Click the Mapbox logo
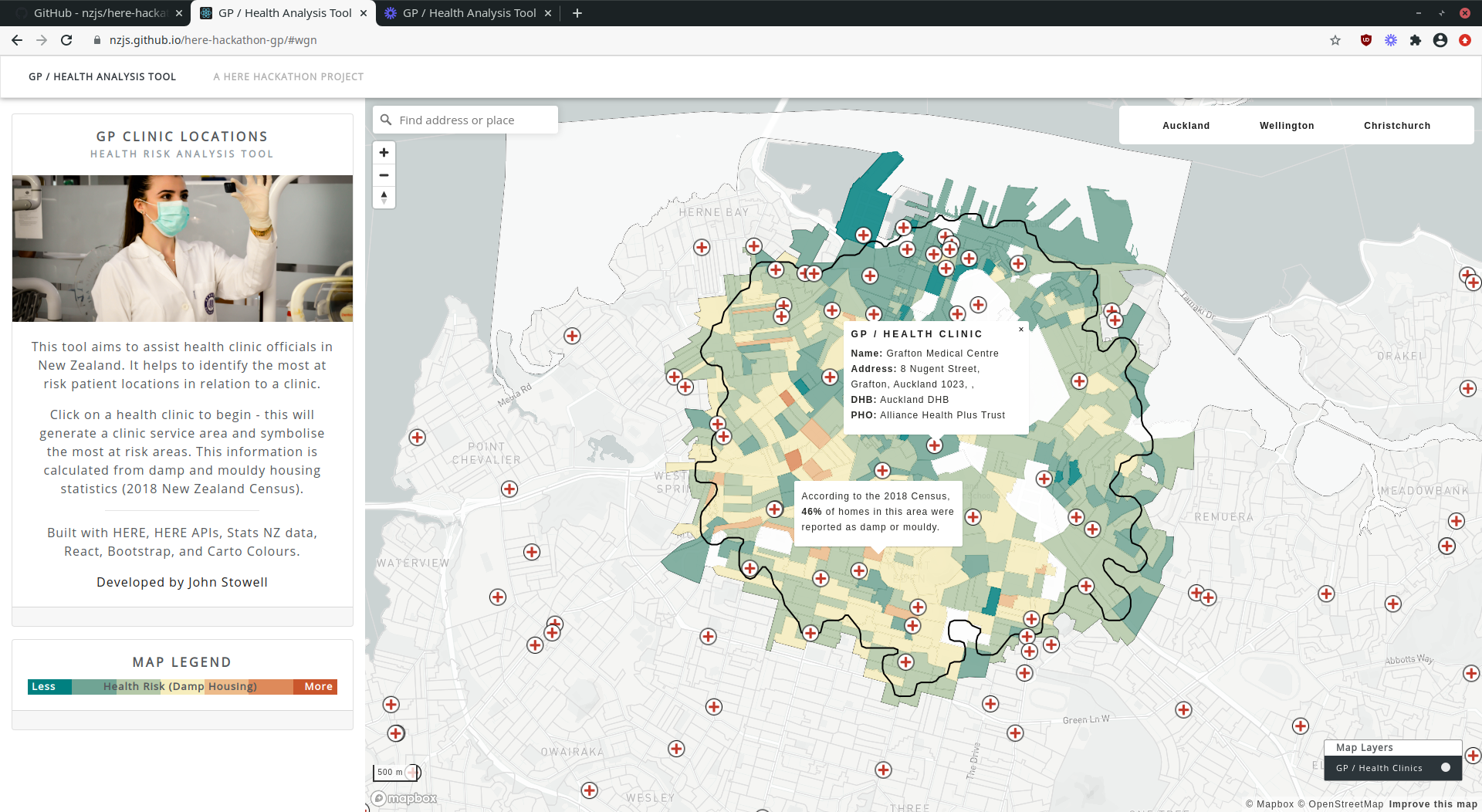This screenshot has width=1482, height=812. (x=404, y=798)
